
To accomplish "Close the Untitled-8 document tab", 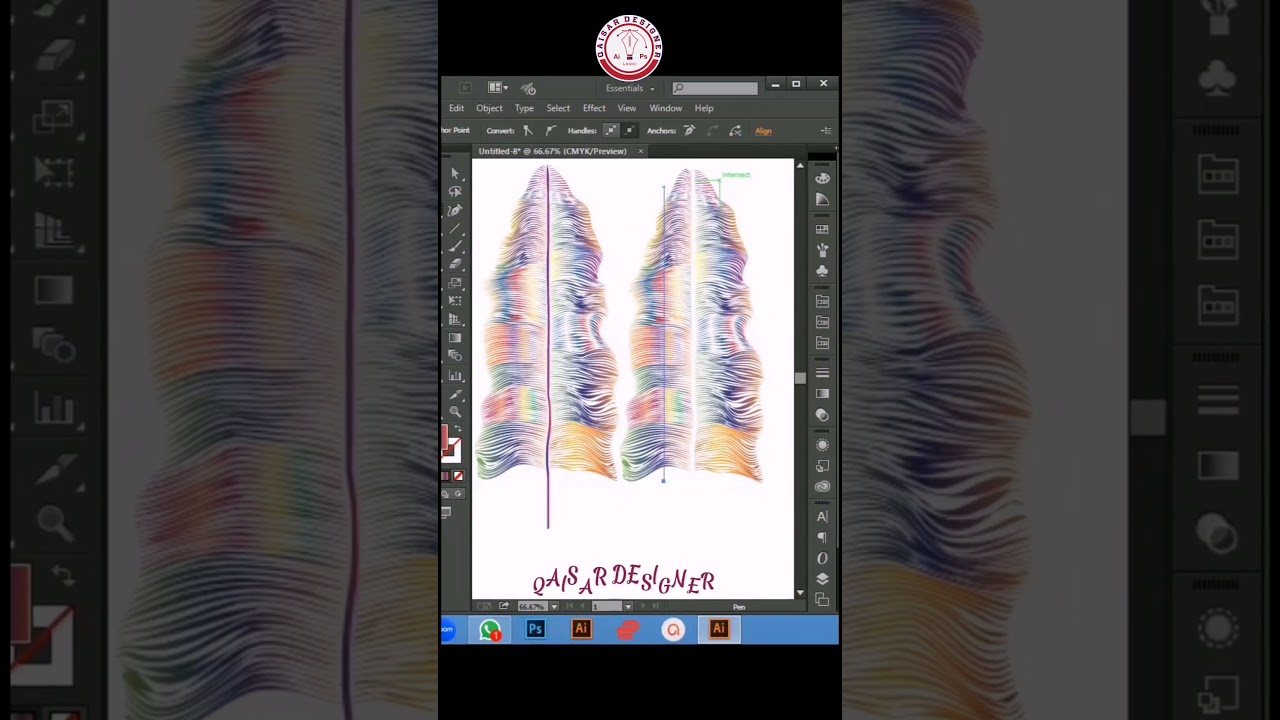I will coord(641,151).
